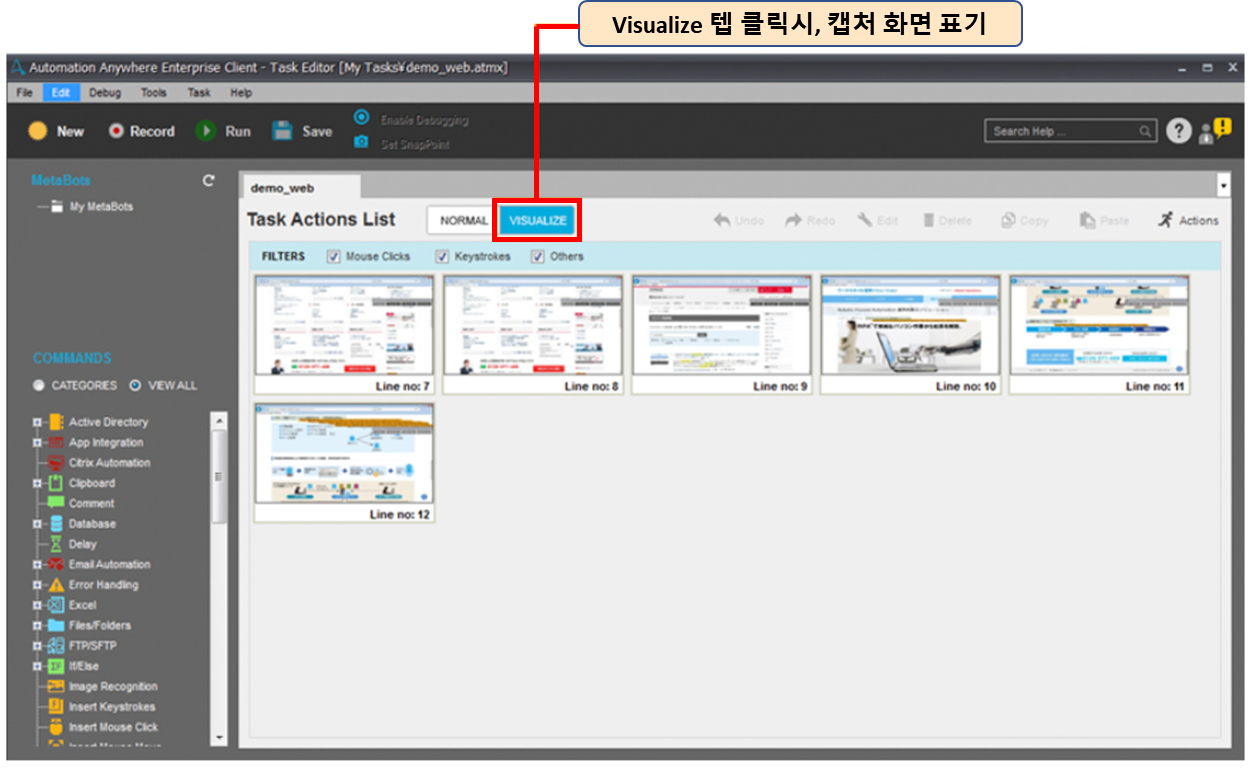
Task: Open the Help menu
Action: [241, 93]
